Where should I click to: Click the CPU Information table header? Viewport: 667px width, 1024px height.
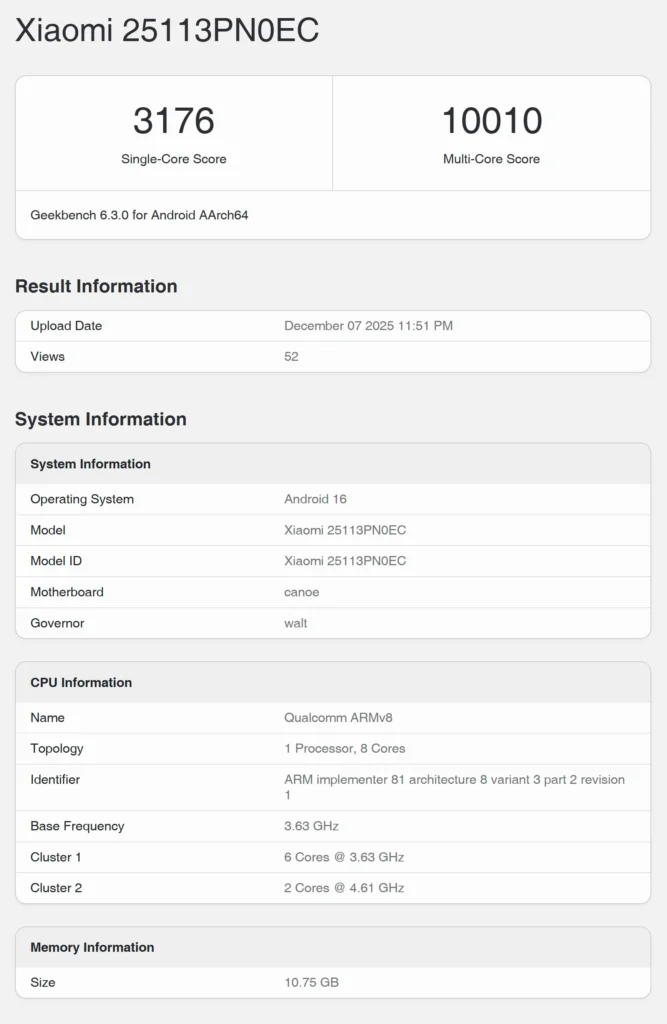[81, 683]
